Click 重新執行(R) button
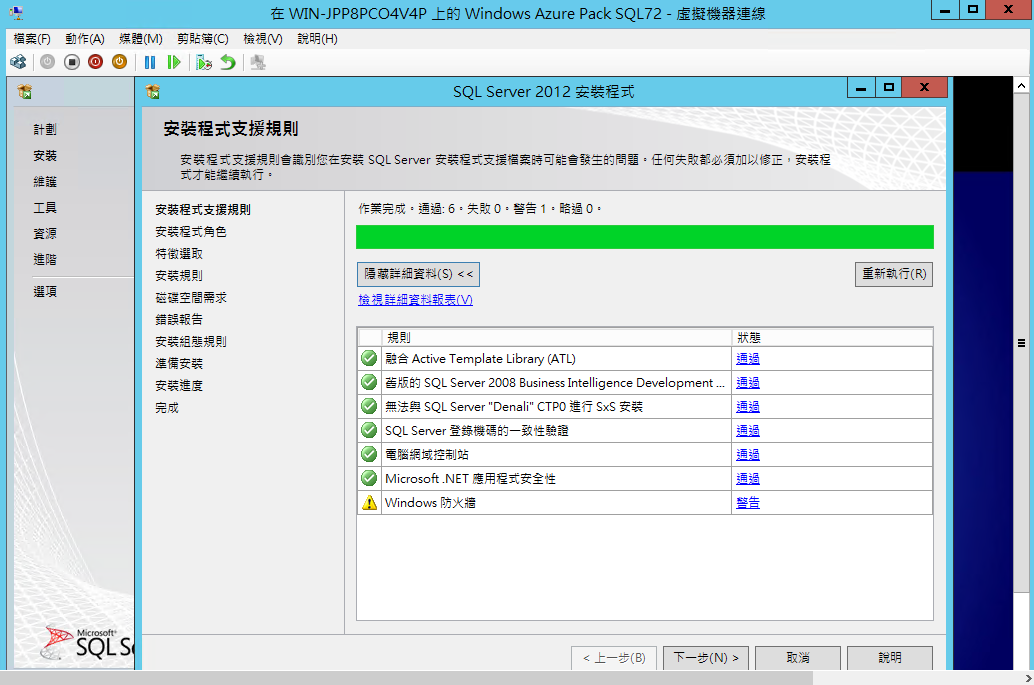Image resolution: width=1034 pixels, height=685 pixels. [894, 274]
